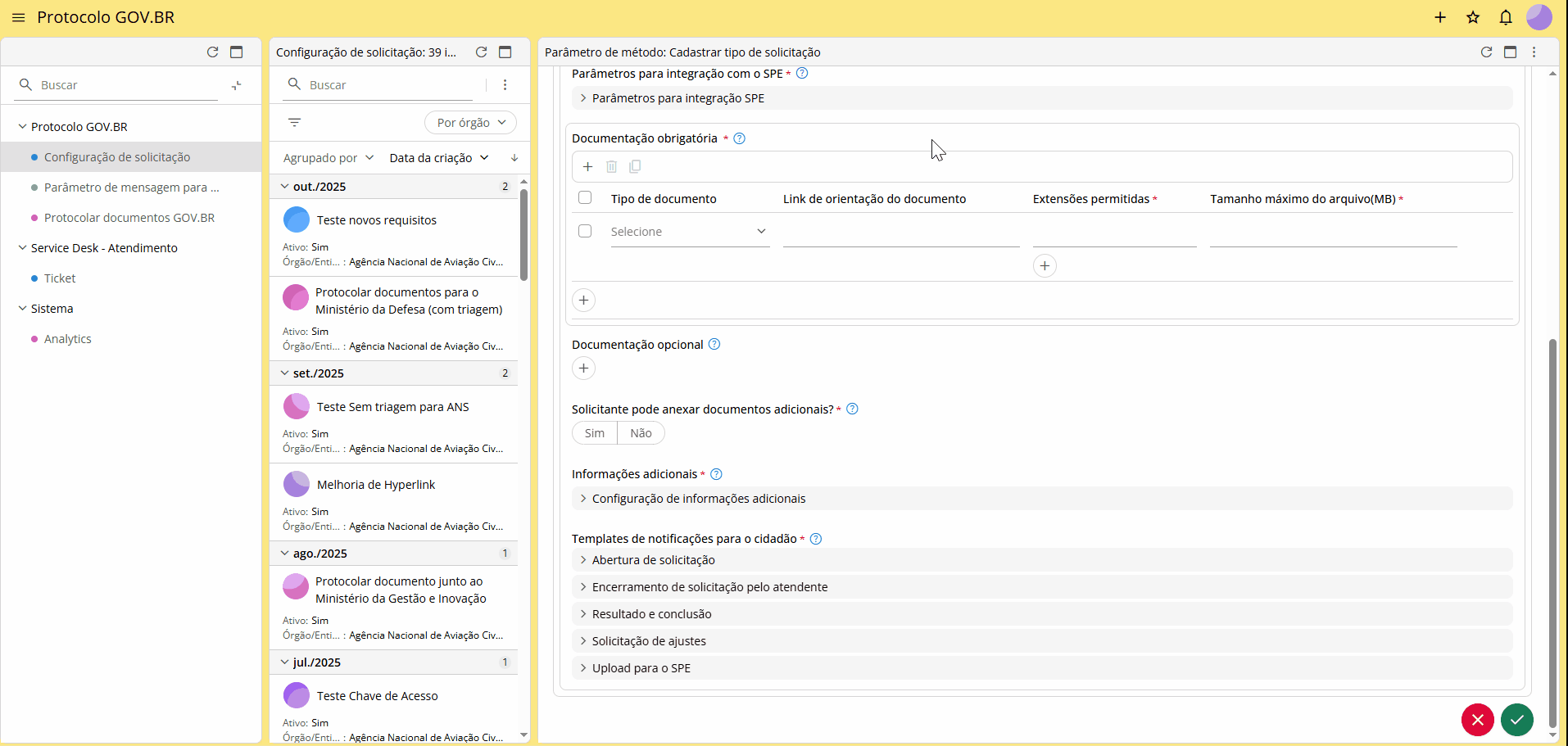Screen dimensions: 1568x746
Task: Add an allowed extension with plus button
Action: pyautogui.click(x=1045, y=265)
